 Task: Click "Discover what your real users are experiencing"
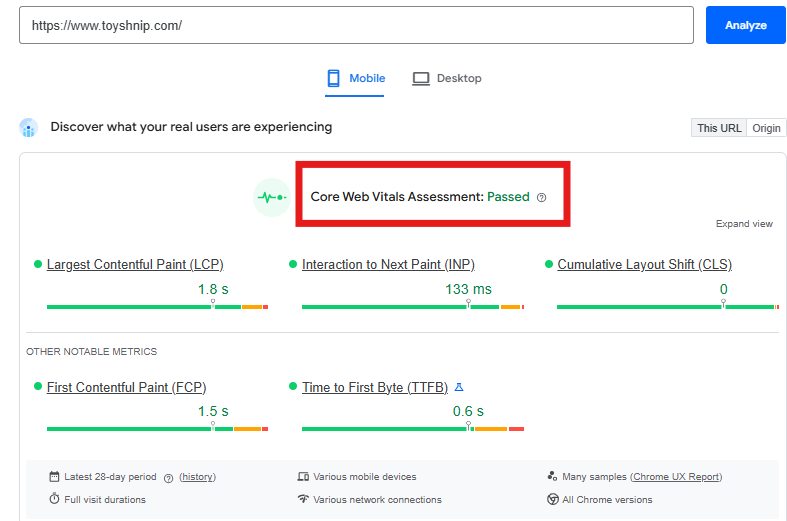[x=191, y=127]
